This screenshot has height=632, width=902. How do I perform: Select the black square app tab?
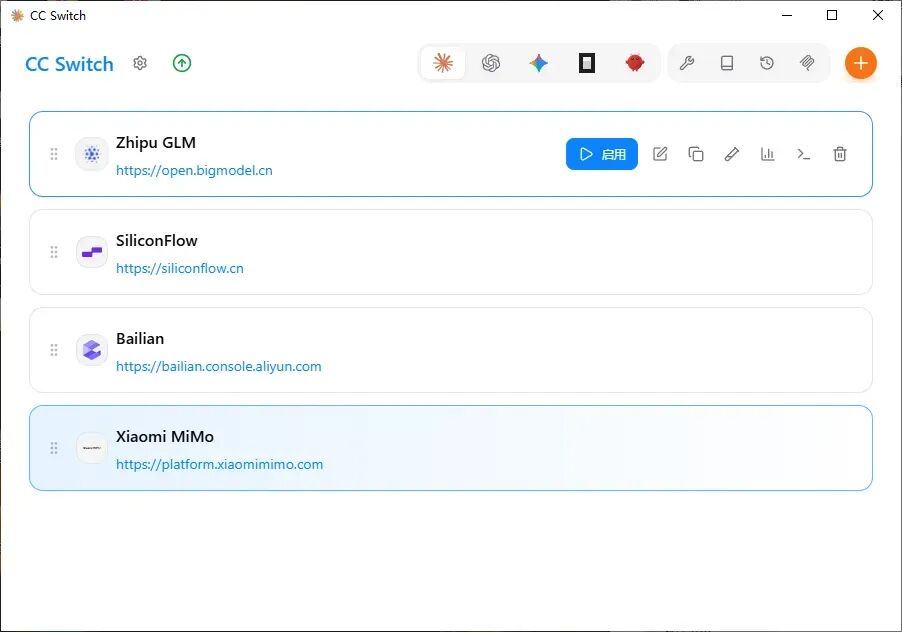pyautogui.click(x=587, y=63)
